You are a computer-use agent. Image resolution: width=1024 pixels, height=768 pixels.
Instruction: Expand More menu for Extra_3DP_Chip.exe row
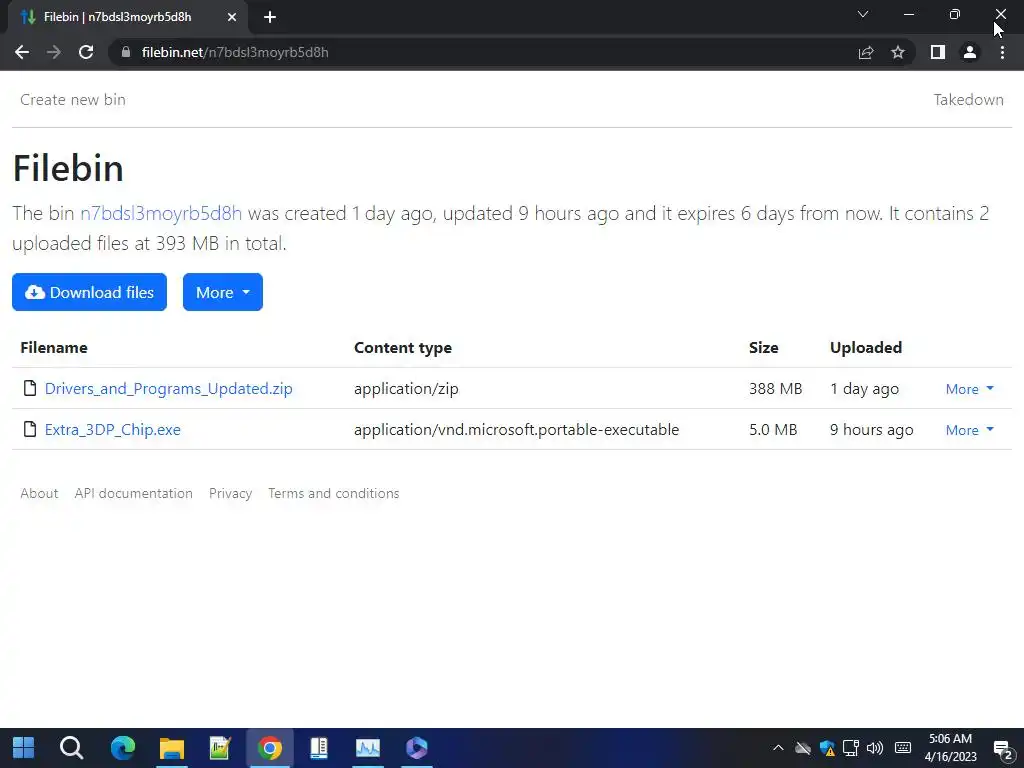tap(970, 430)
